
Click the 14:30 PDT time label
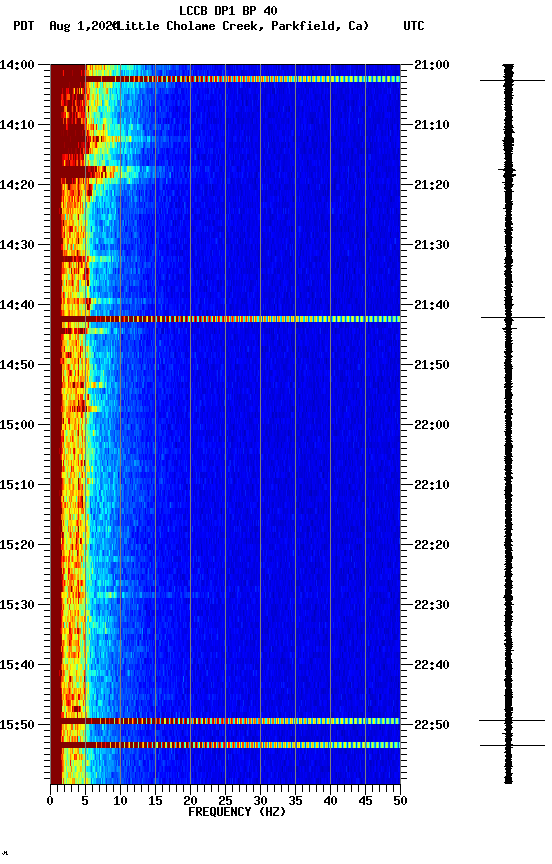17,245
